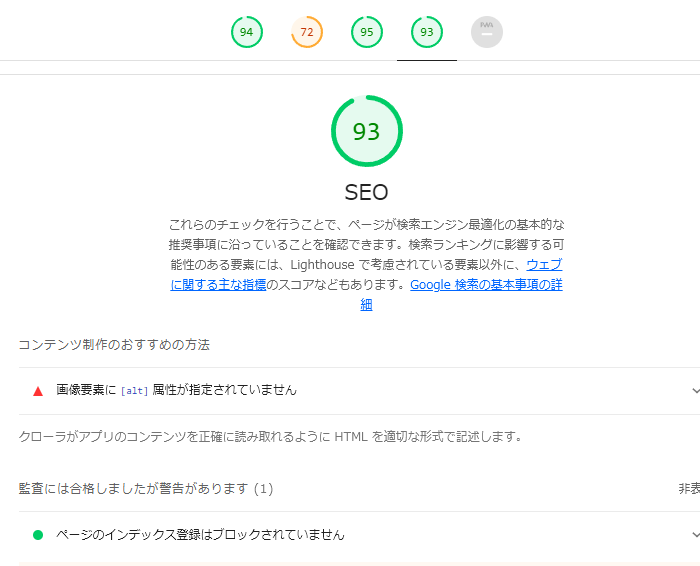Toggle chevron on the index registration row

tap(696, 535)
